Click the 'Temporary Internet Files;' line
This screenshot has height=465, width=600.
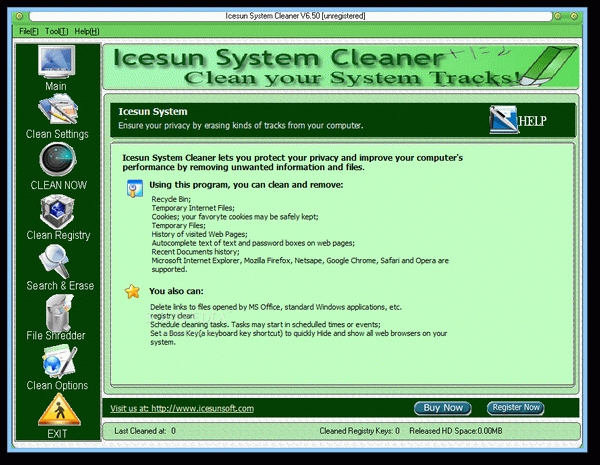tap(193, 208)
